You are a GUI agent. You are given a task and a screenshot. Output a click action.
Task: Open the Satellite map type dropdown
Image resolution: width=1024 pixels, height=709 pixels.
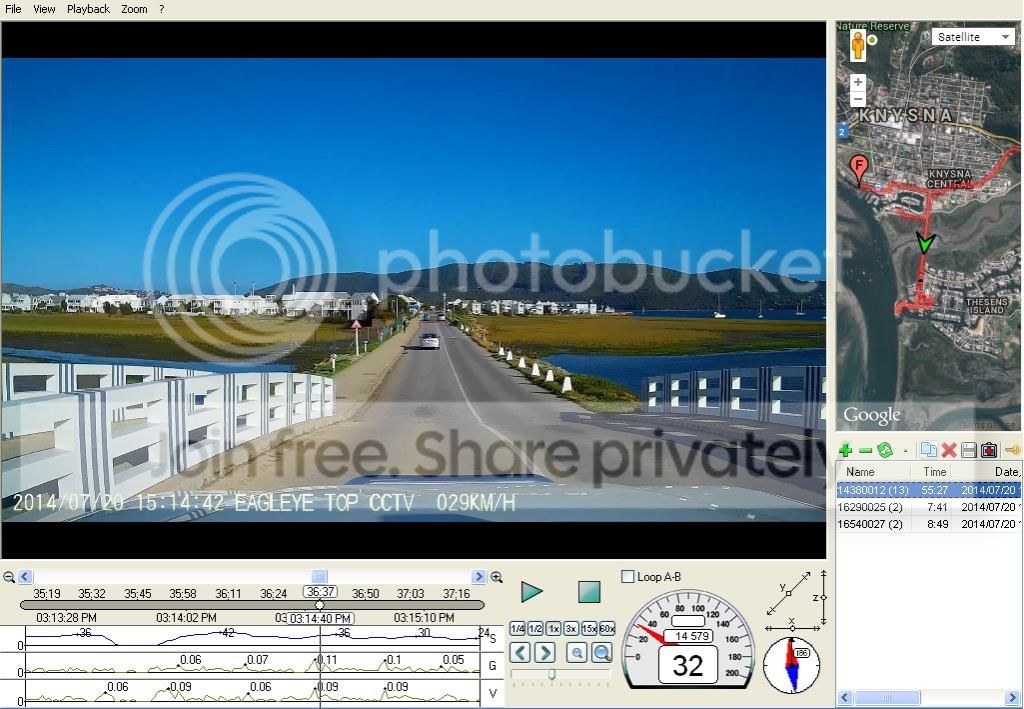(x=972, y=37)
